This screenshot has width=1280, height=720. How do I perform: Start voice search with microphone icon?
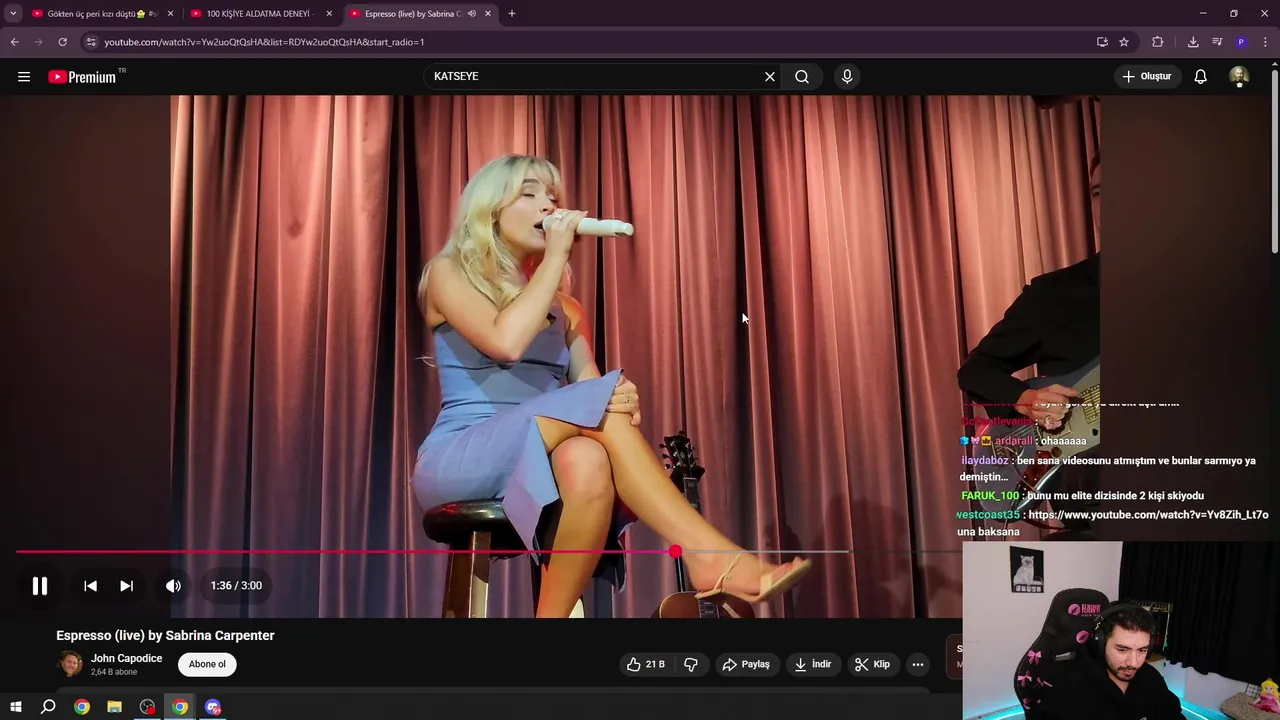(847, 77)
